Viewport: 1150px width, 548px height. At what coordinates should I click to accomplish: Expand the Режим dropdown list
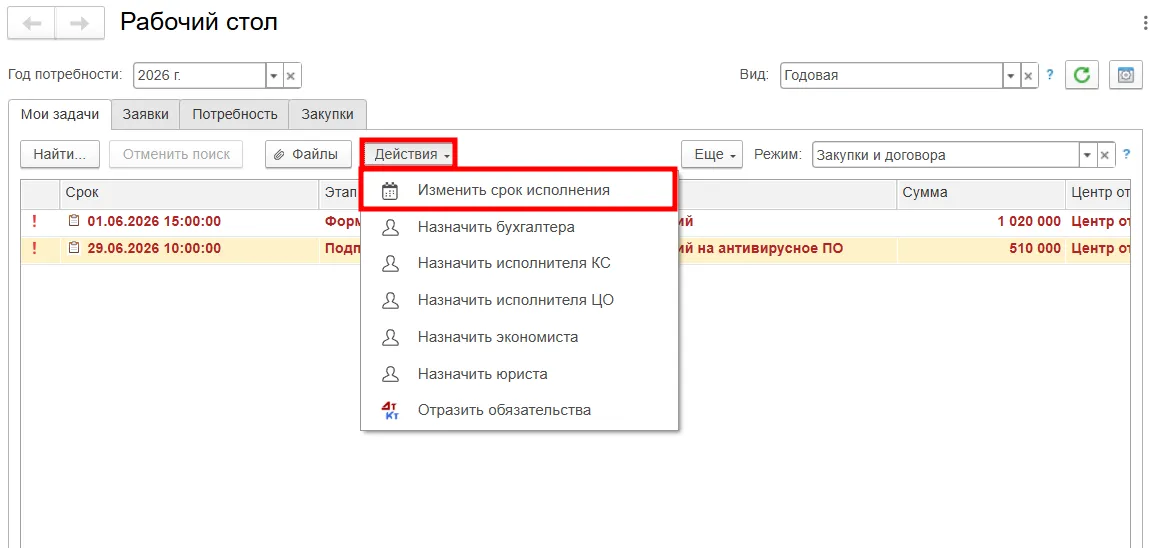point(1088,155)
